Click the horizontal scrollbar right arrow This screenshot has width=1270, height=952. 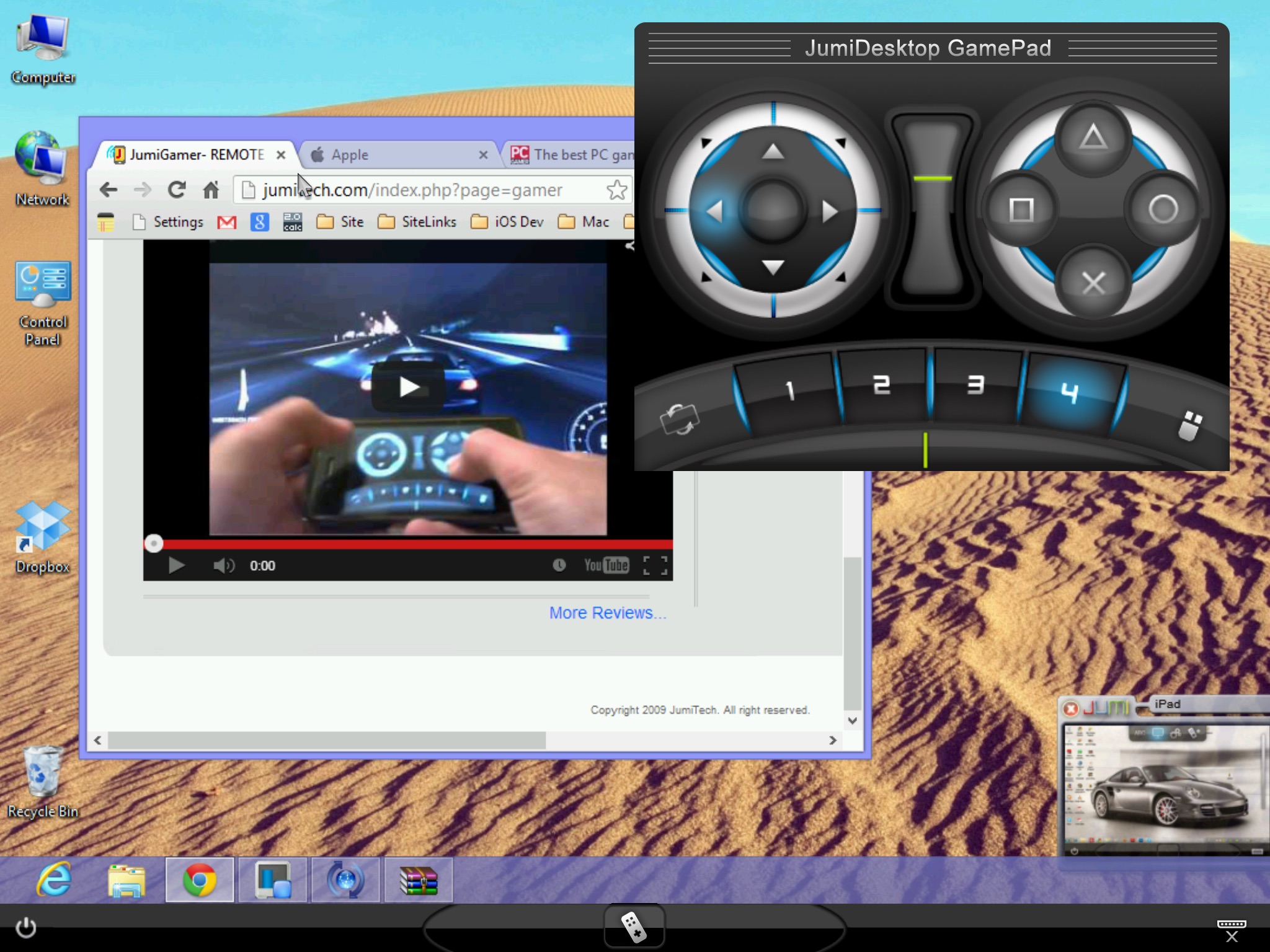click(833, 740)
